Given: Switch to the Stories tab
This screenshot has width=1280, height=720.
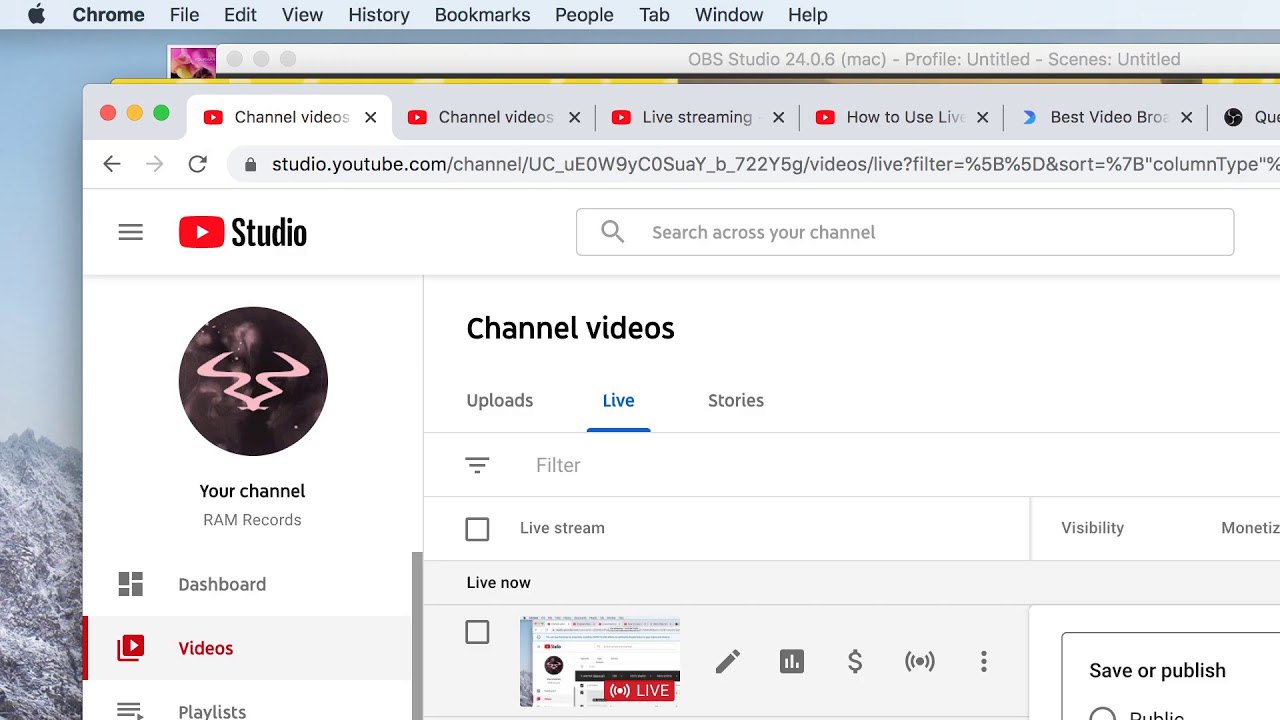Looking at the screenshot, I should 736,400.
